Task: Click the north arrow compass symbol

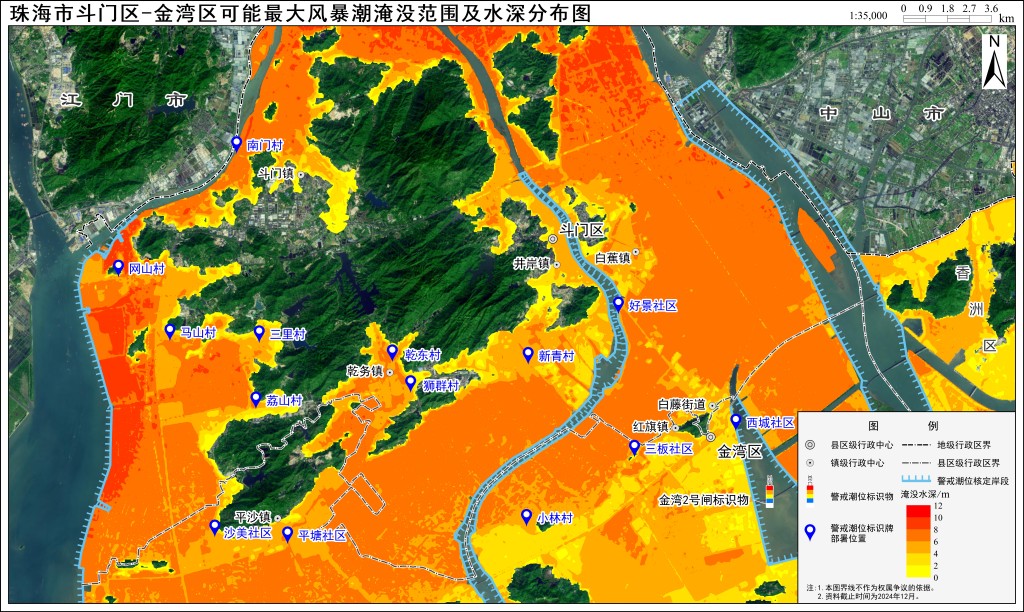Action: (x=994, y=61)
